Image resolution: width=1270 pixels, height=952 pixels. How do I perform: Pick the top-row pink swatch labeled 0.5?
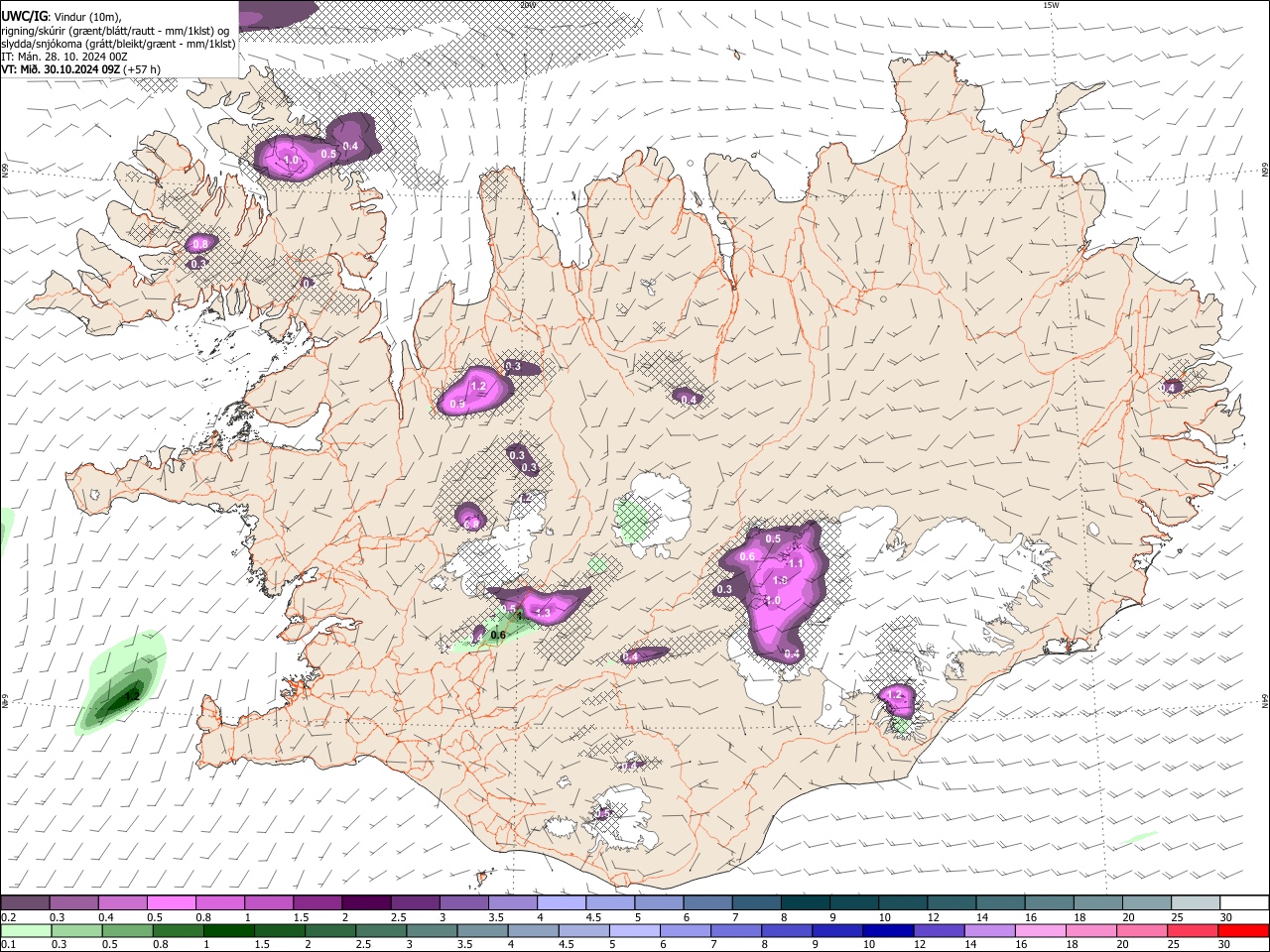tap(171, 903)
